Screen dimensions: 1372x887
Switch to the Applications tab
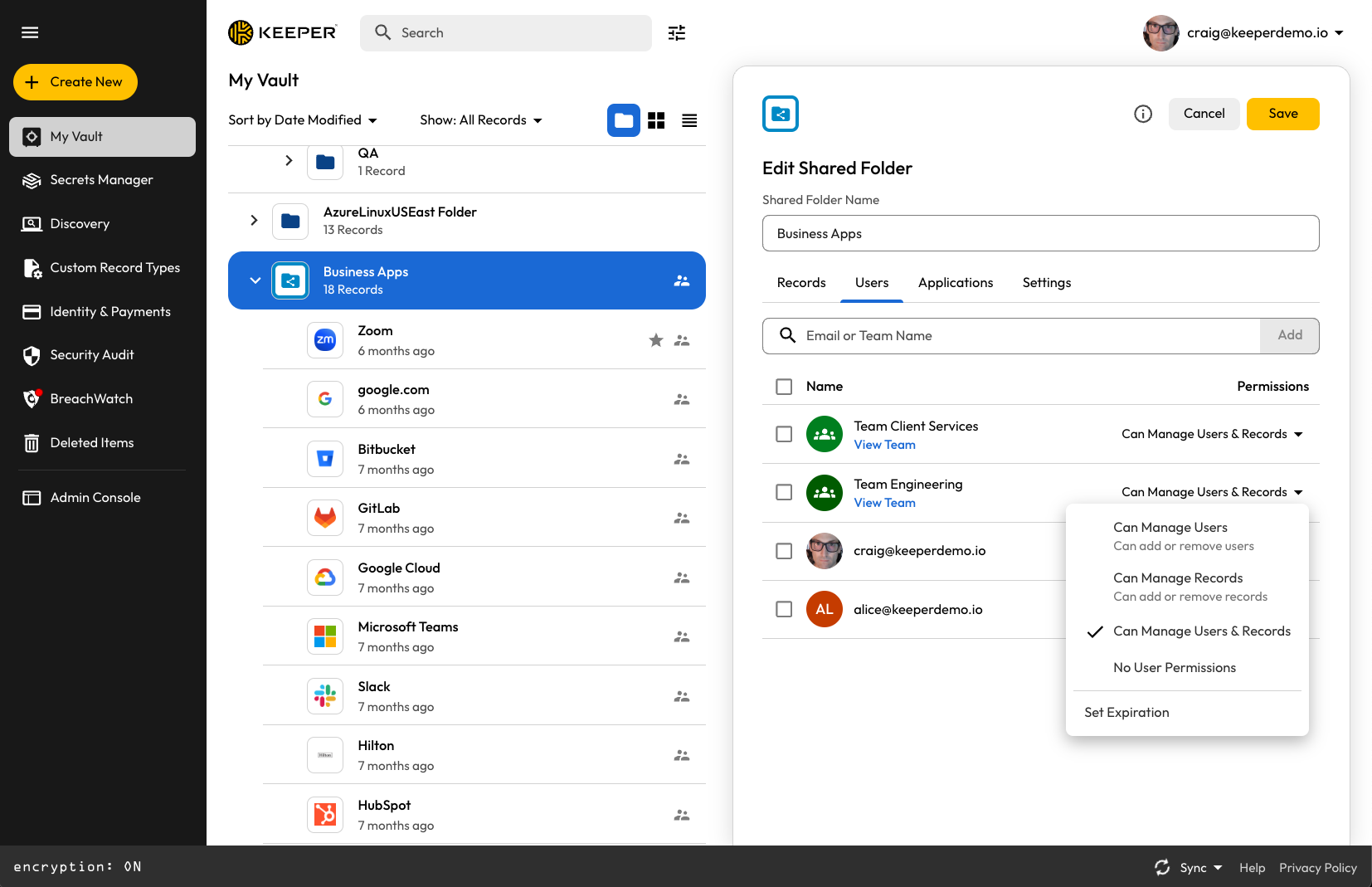956,283
